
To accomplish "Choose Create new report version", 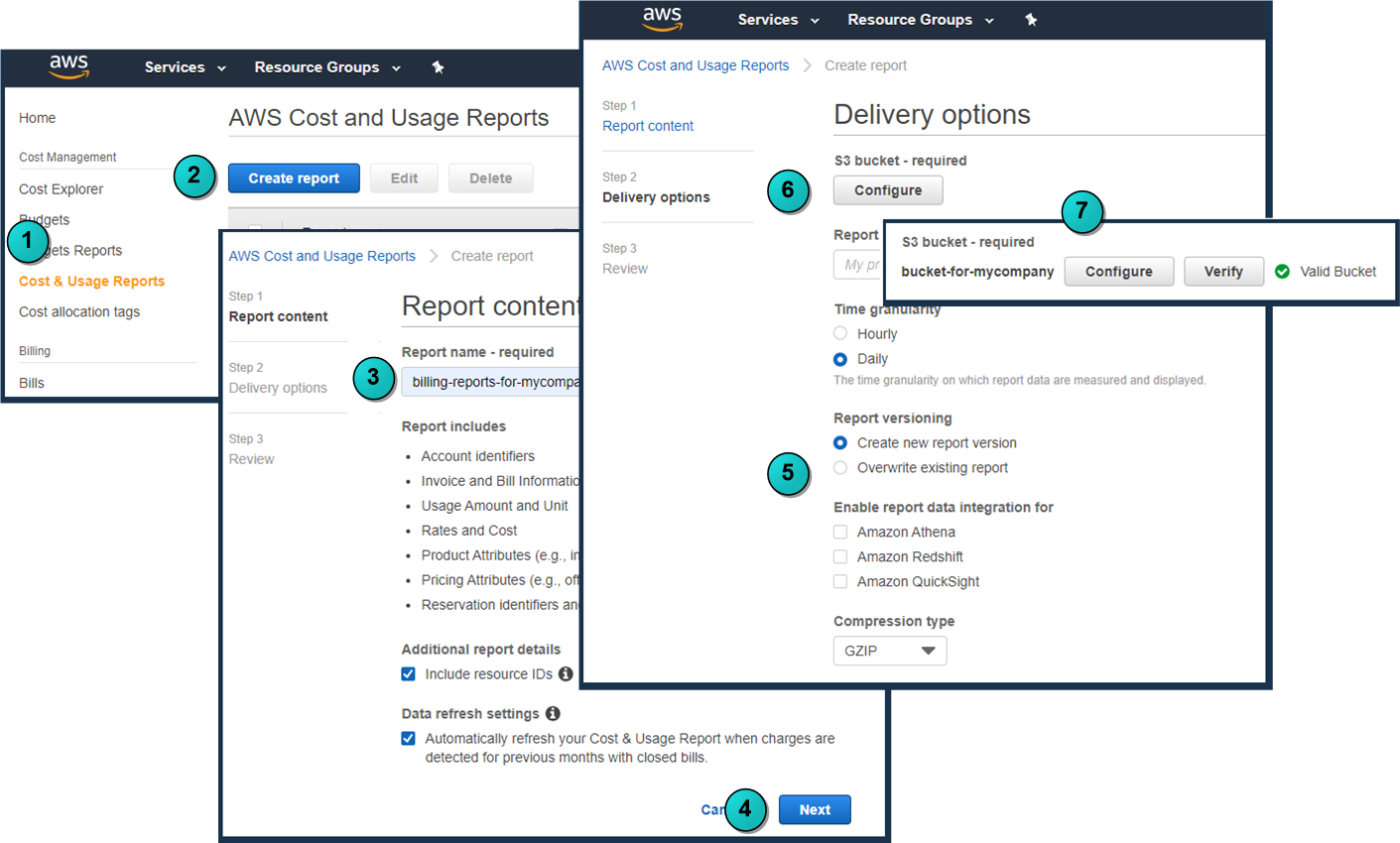I will tap(840, 443).
